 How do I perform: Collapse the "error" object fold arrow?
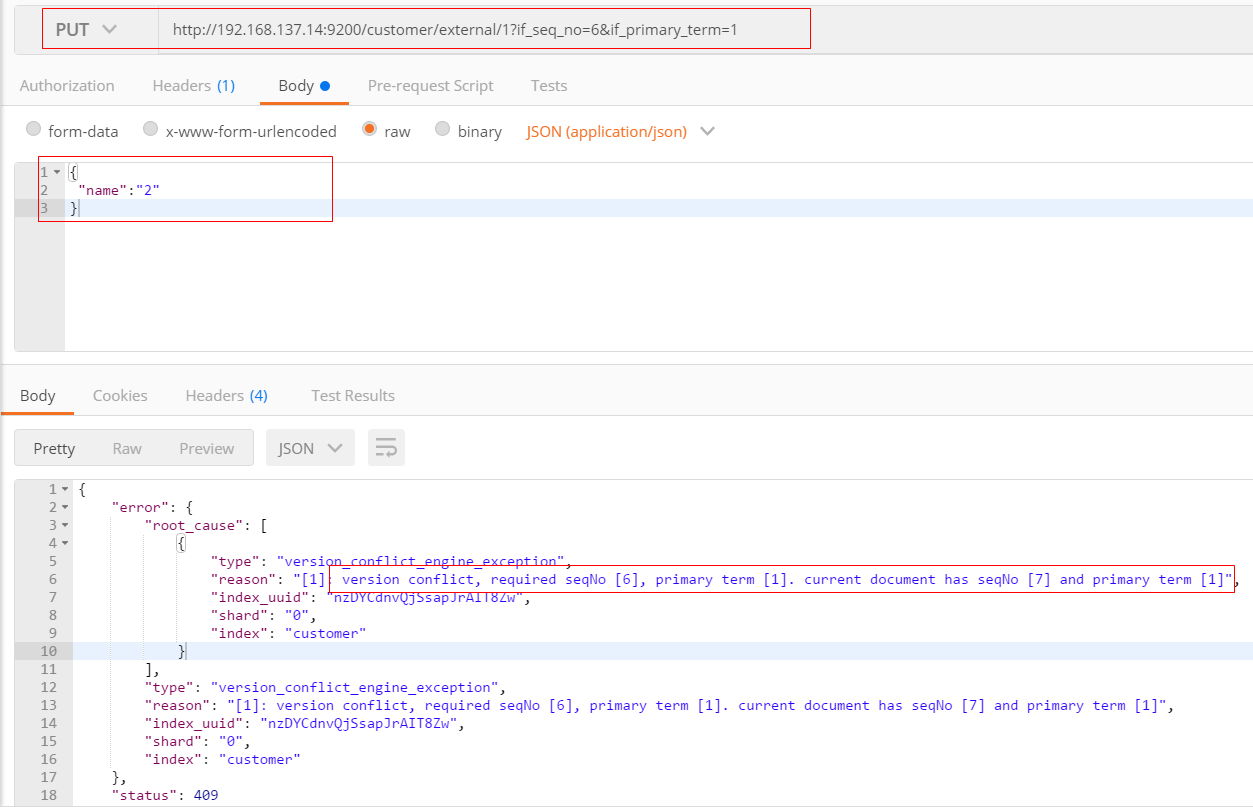[66, 508]
